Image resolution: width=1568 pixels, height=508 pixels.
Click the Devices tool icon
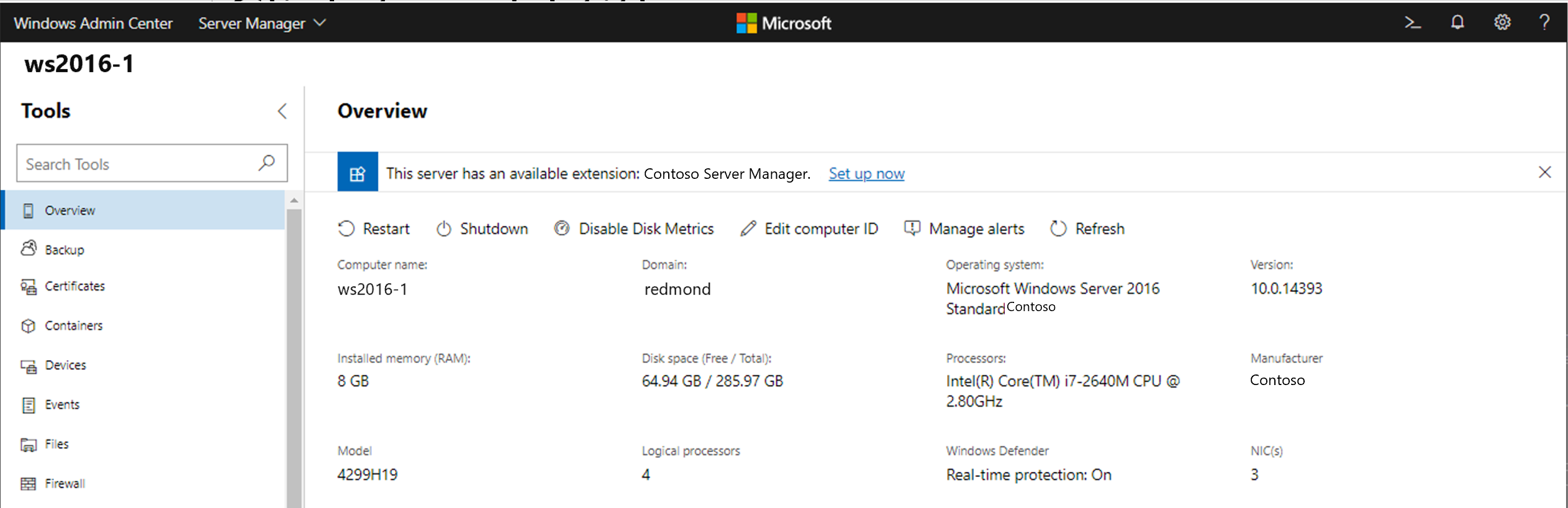coord(29,366)
